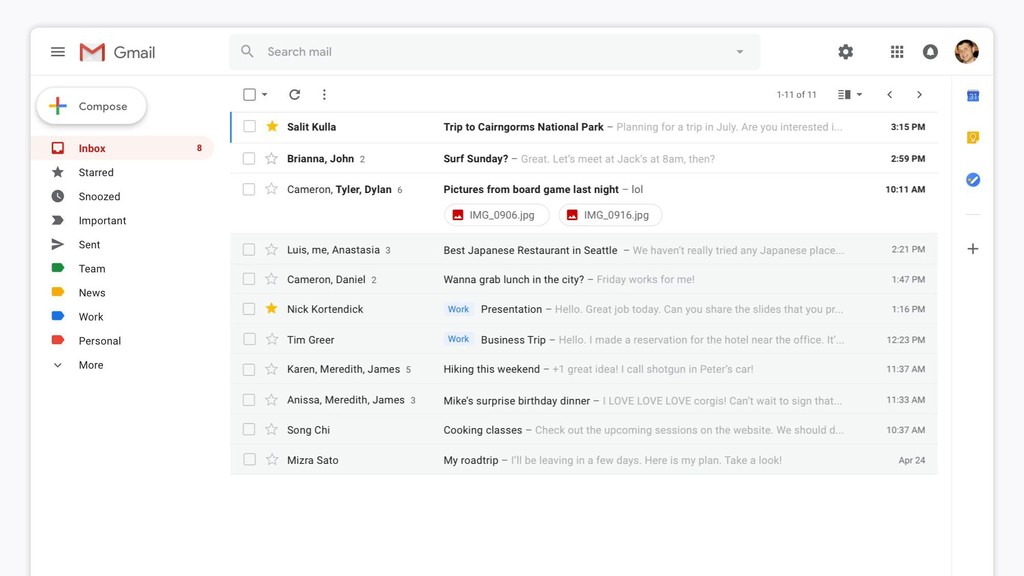Open notifications bell icon

pos(930,52)
